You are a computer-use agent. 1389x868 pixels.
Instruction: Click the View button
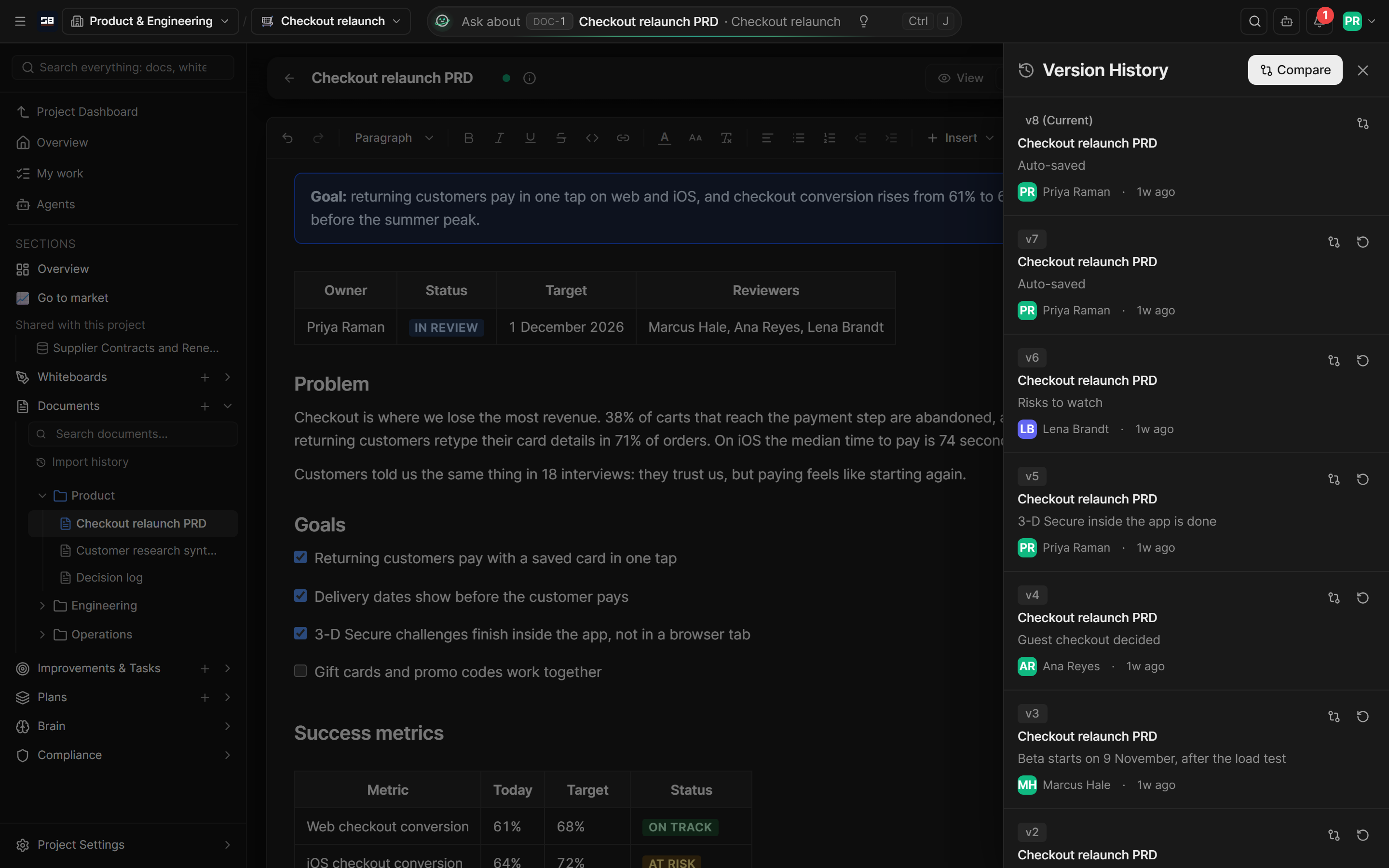click(961, 78)
